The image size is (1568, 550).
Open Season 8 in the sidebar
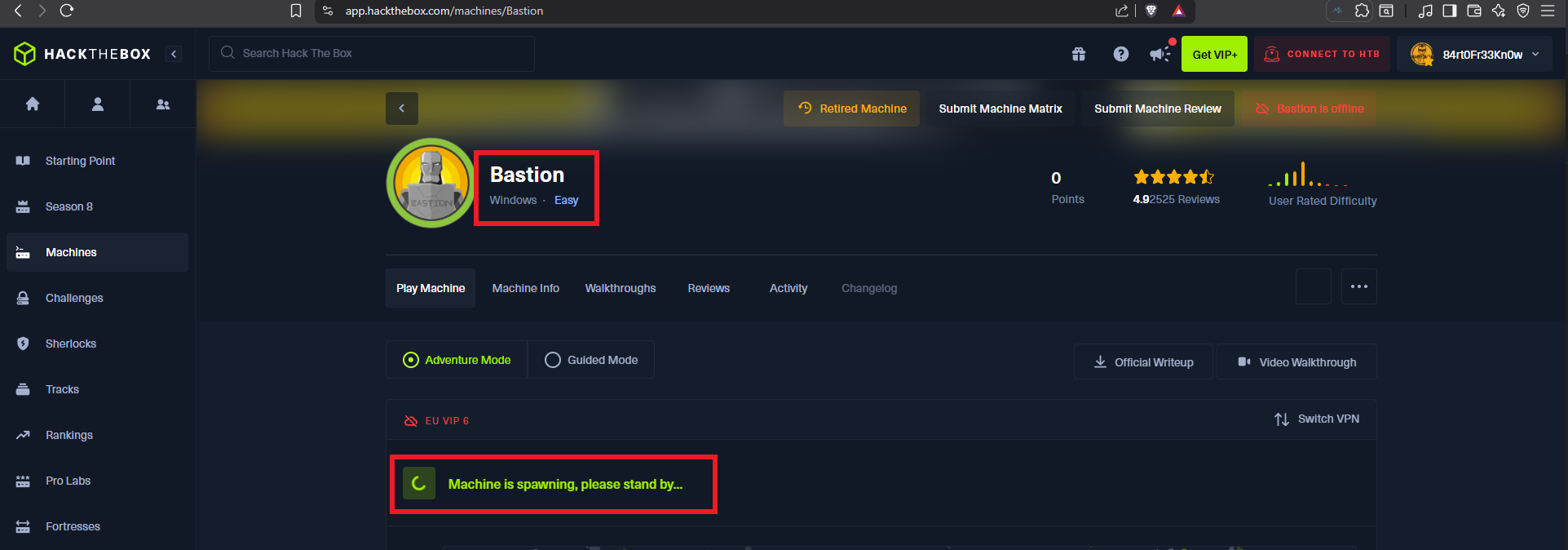coord(97,206)
